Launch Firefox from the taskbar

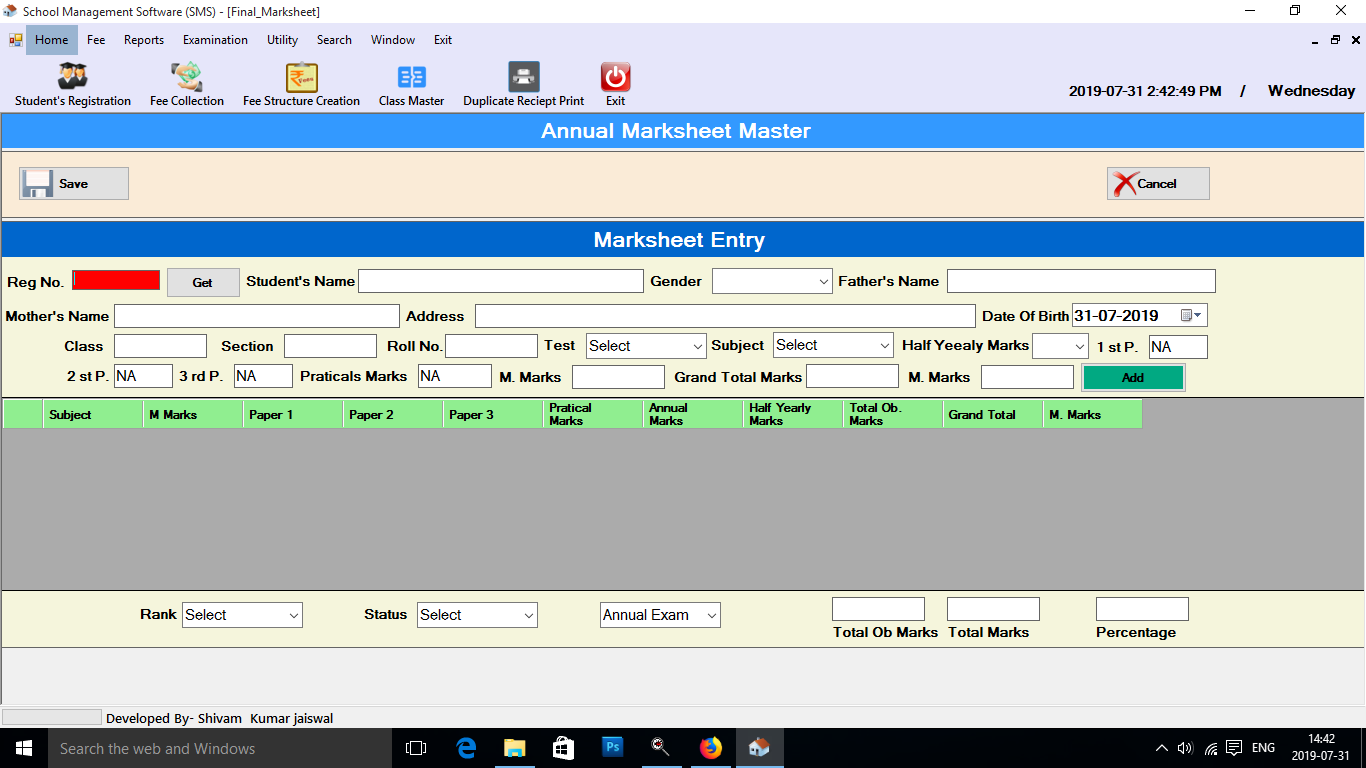(x=710, y=748)
